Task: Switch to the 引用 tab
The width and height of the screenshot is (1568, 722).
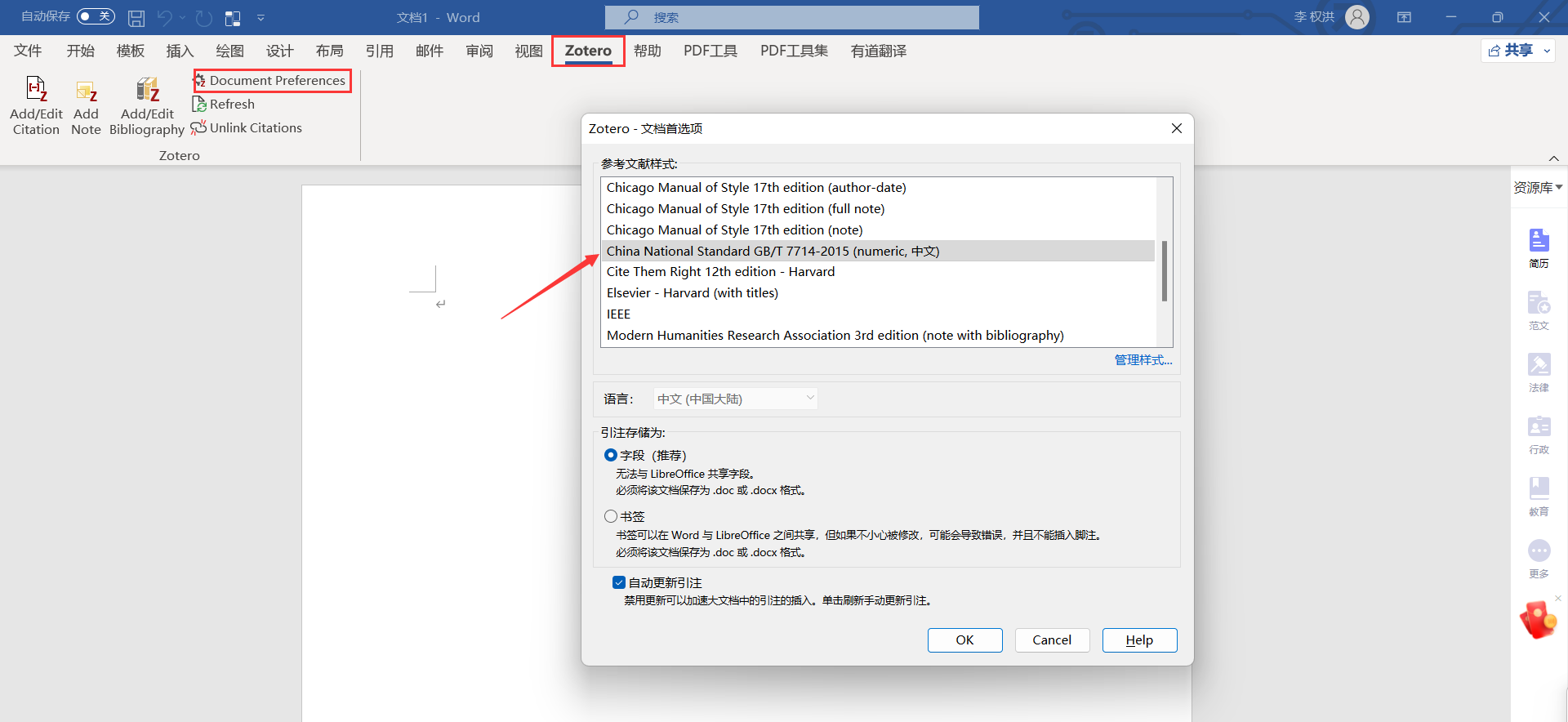Action: 379,51
